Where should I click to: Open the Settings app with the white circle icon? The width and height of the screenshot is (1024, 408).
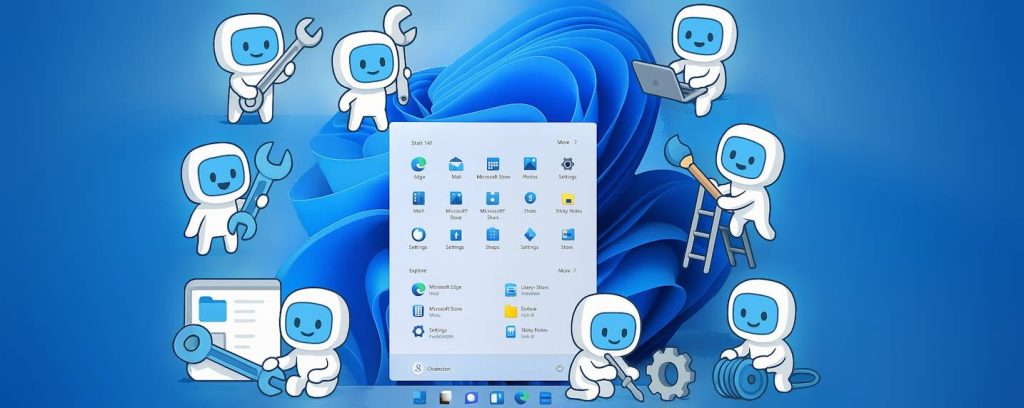[x=418, y=239]
